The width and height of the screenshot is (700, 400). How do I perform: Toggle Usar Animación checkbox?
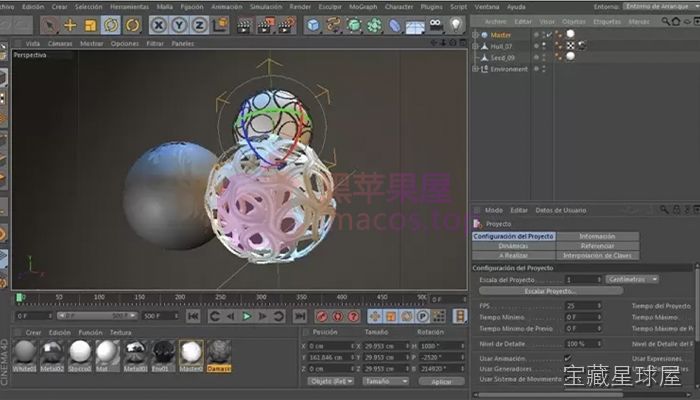coord(567,358)
